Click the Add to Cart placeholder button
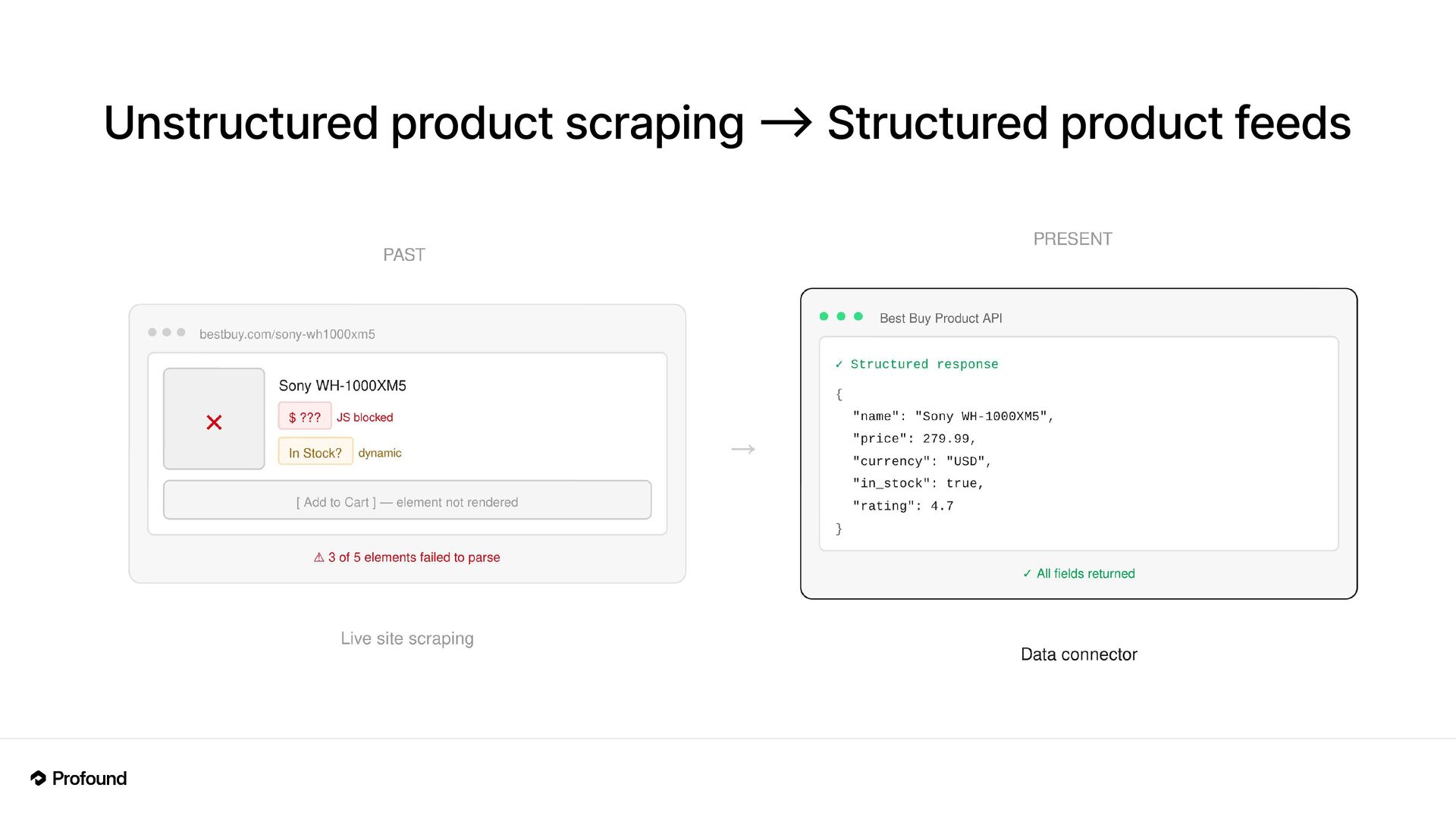Image resolution: width=1456 pixels, height=819 pixels. tap(407, 500)
